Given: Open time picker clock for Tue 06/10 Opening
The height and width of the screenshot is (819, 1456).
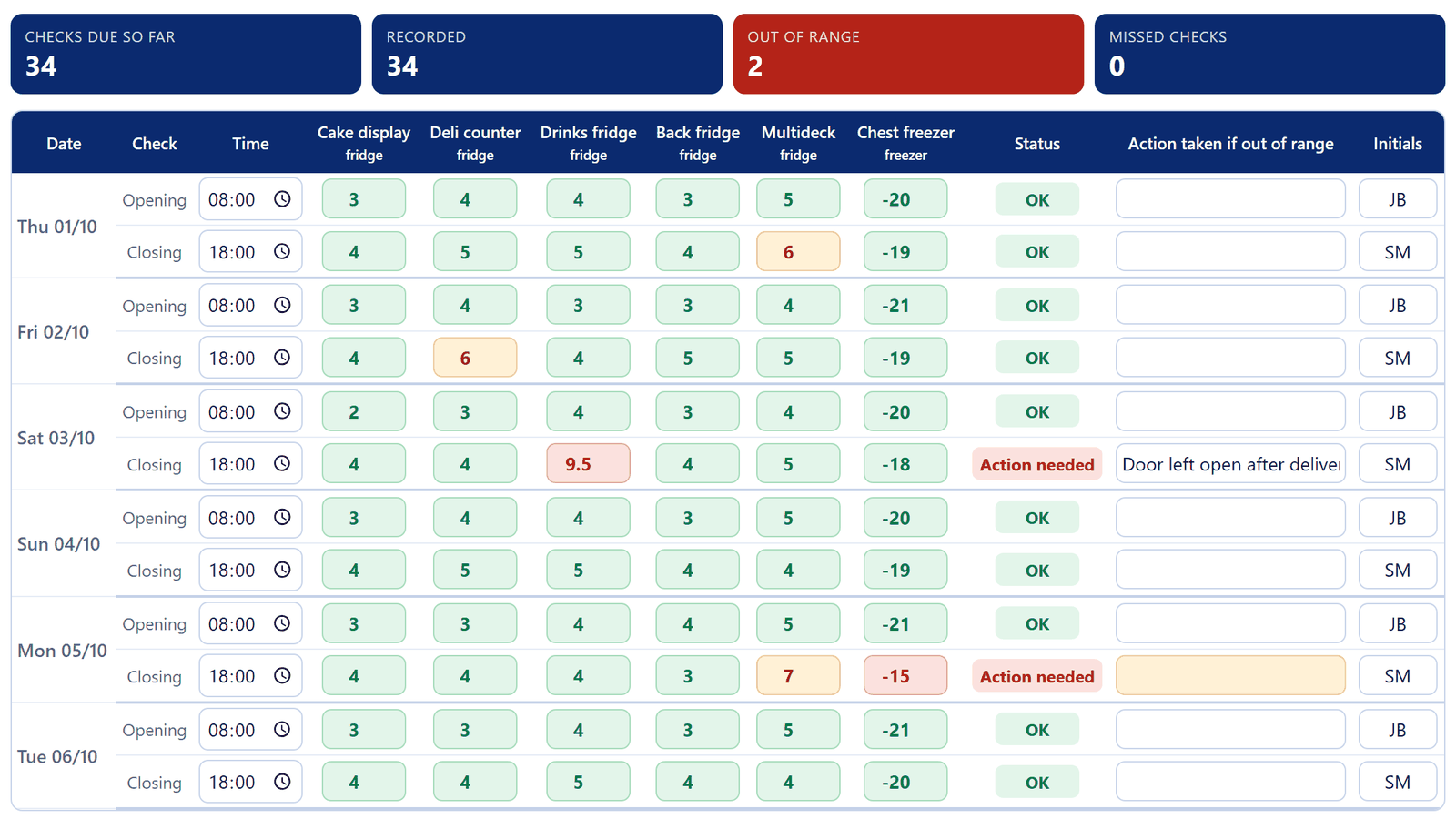Looking at the screenshot, I should [x=282, y=730].
